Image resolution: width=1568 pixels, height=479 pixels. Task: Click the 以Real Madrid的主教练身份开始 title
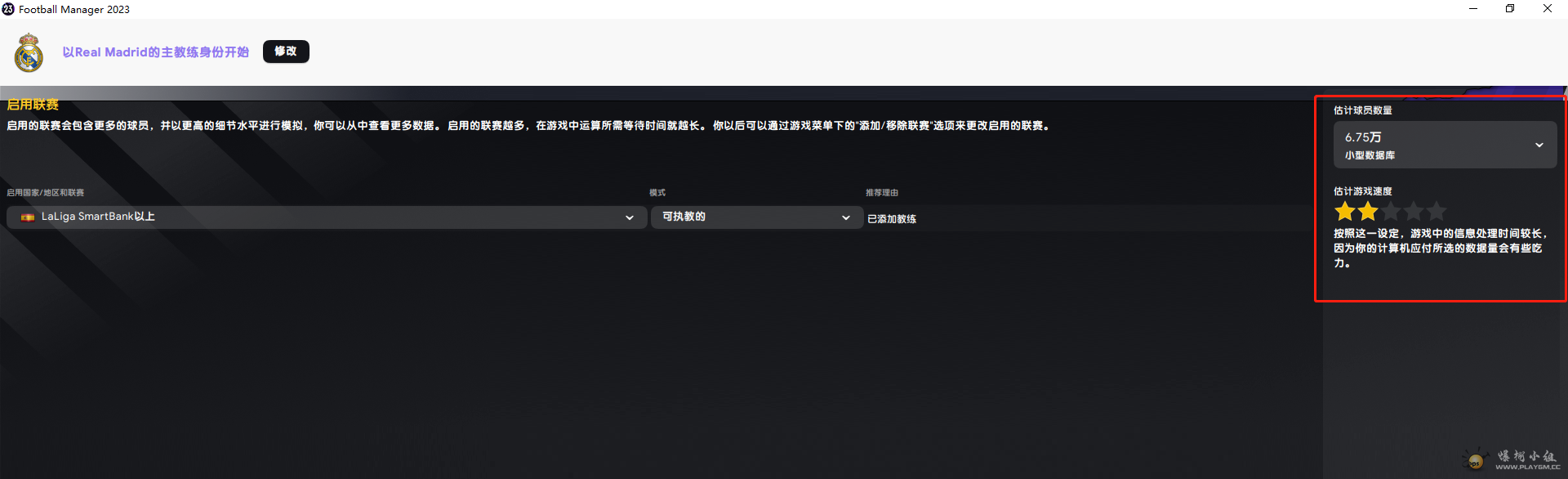(156, 52)
